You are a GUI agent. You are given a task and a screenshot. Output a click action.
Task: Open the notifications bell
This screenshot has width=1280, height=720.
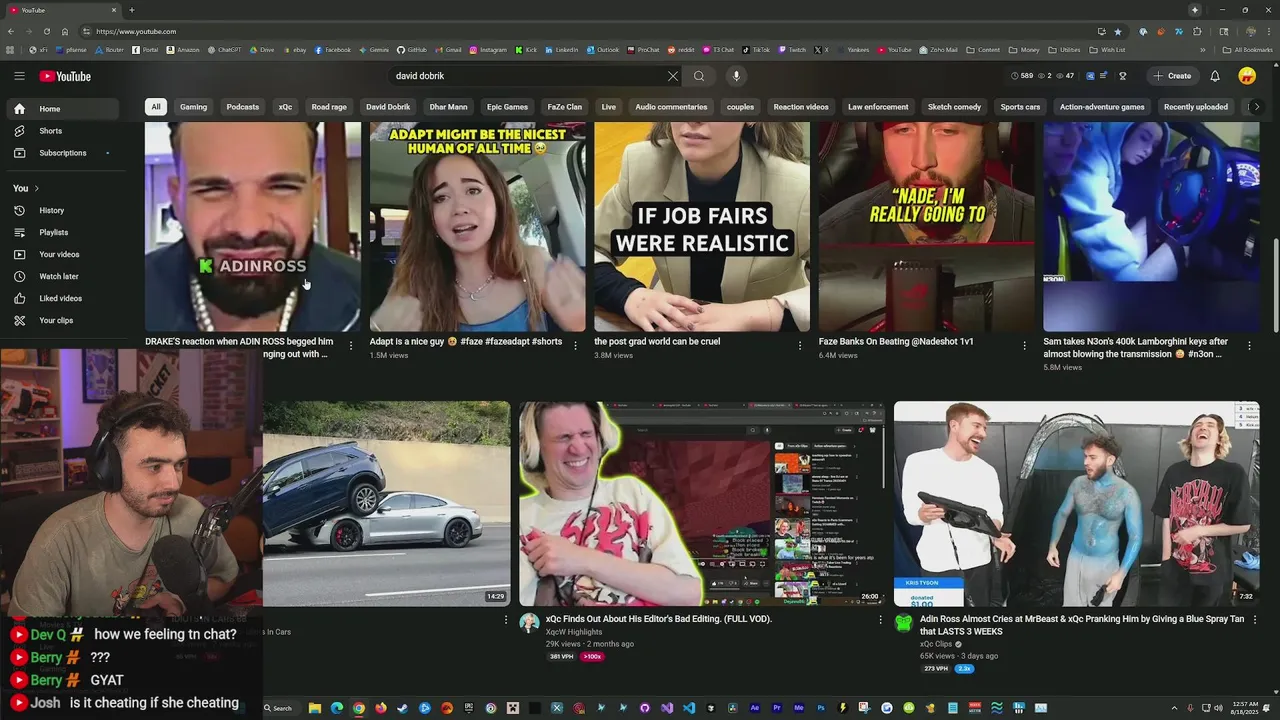(x=1215, y=76)
